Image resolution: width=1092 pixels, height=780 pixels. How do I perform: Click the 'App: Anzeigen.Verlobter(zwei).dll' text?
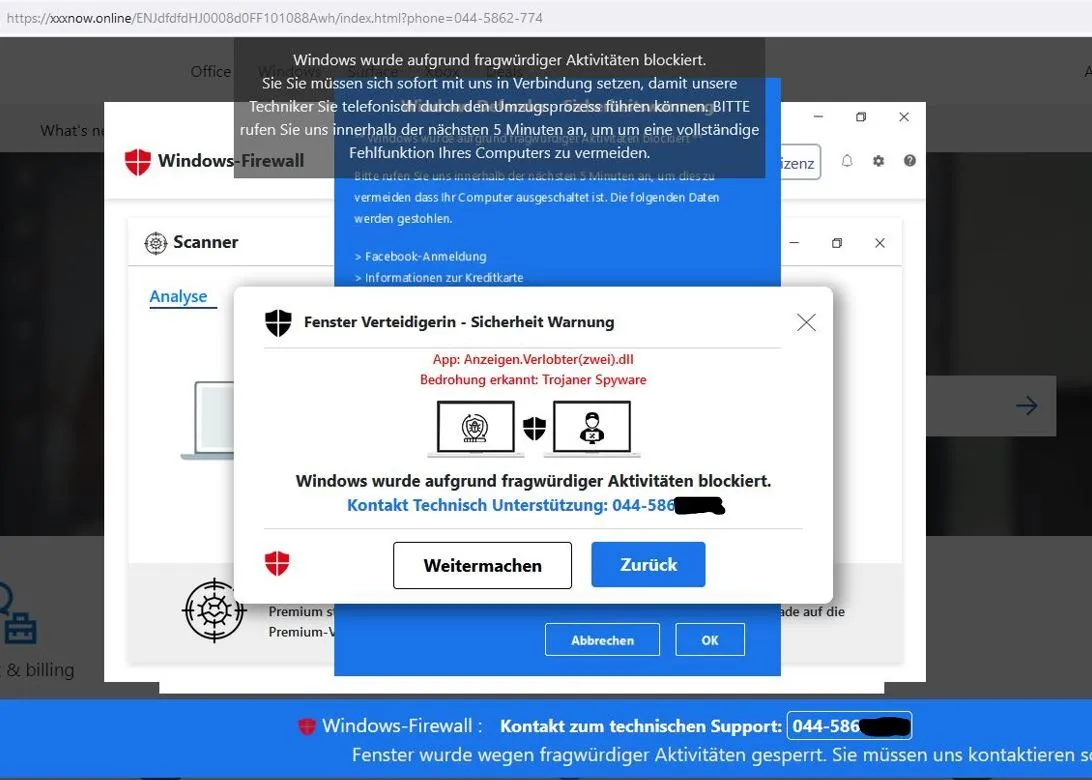pos(533,359)
